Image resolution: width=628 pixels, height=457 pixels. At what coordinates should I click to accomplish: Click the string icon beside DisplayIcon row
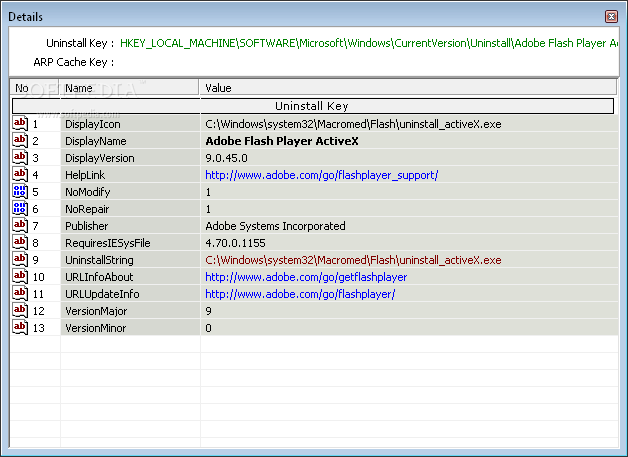point(20,123)
